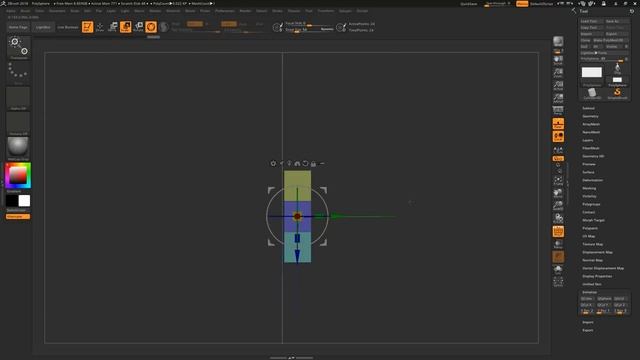This screenshot has width=640, height=360.
Task: Click the Scroll canvas icon
Action: coord(558,61)
